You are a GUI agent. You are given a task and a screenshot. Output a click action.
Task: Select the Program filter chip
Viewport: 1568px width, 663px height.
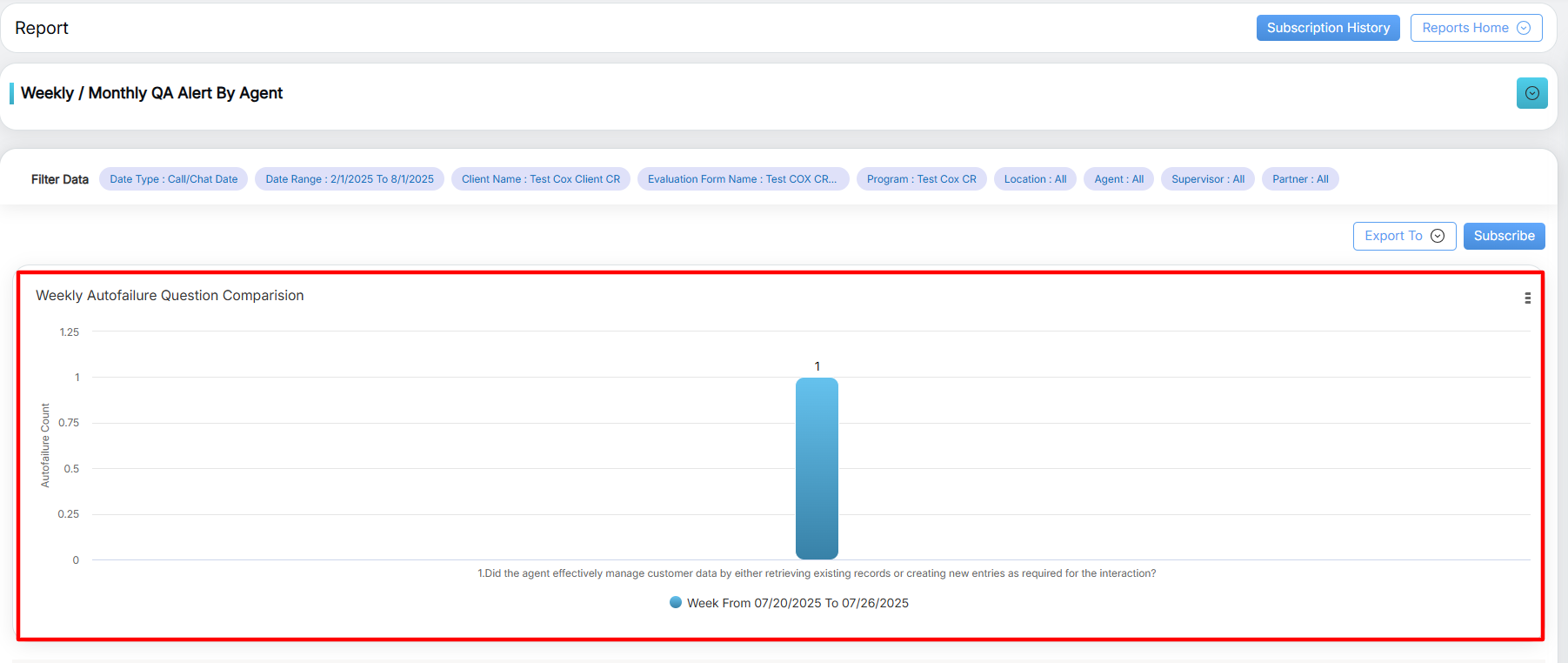click(x=921, y=179)
